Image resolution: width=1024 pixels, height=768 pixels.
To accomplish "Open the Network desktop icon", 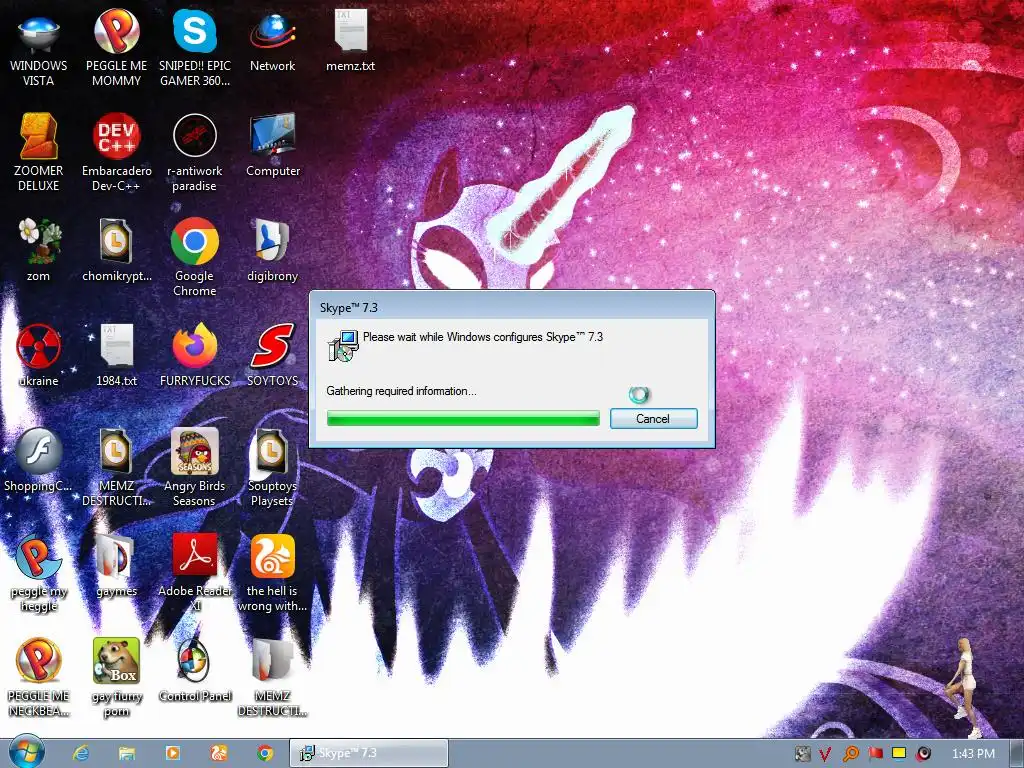I will click(x=272, y=42).
